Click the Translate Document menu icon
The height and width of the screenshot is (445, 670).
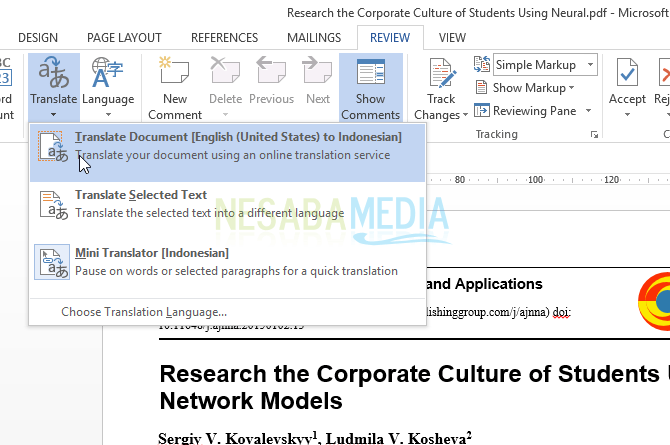tap(53, 147)
